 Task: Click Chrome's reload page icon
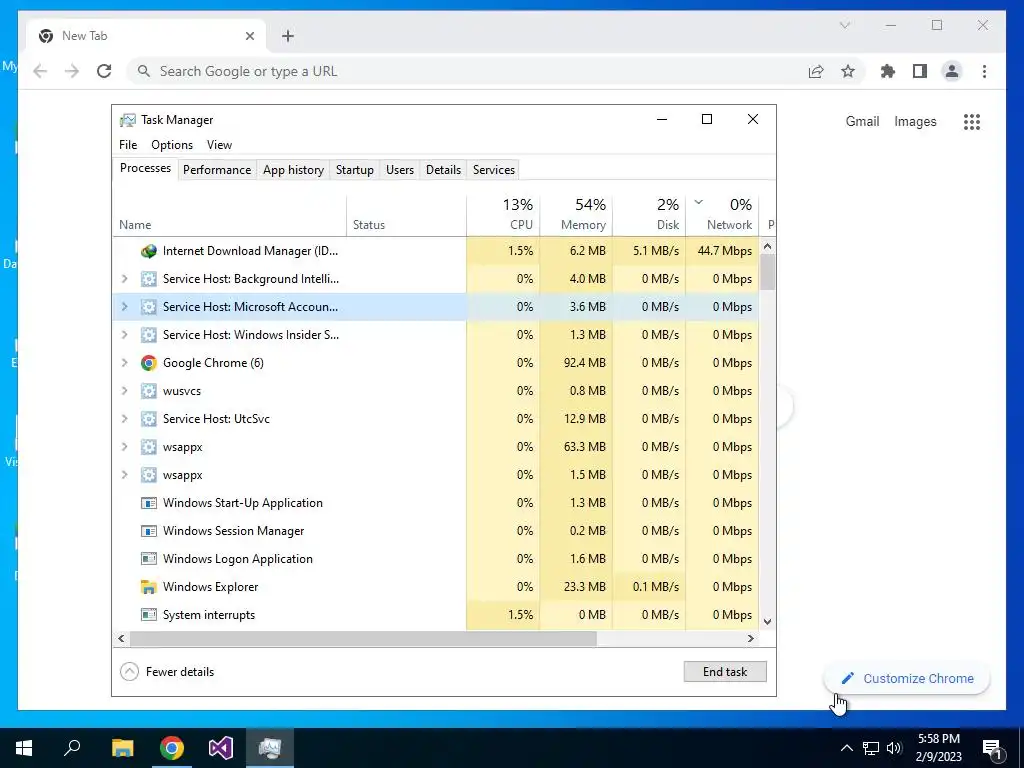point(104,71)
